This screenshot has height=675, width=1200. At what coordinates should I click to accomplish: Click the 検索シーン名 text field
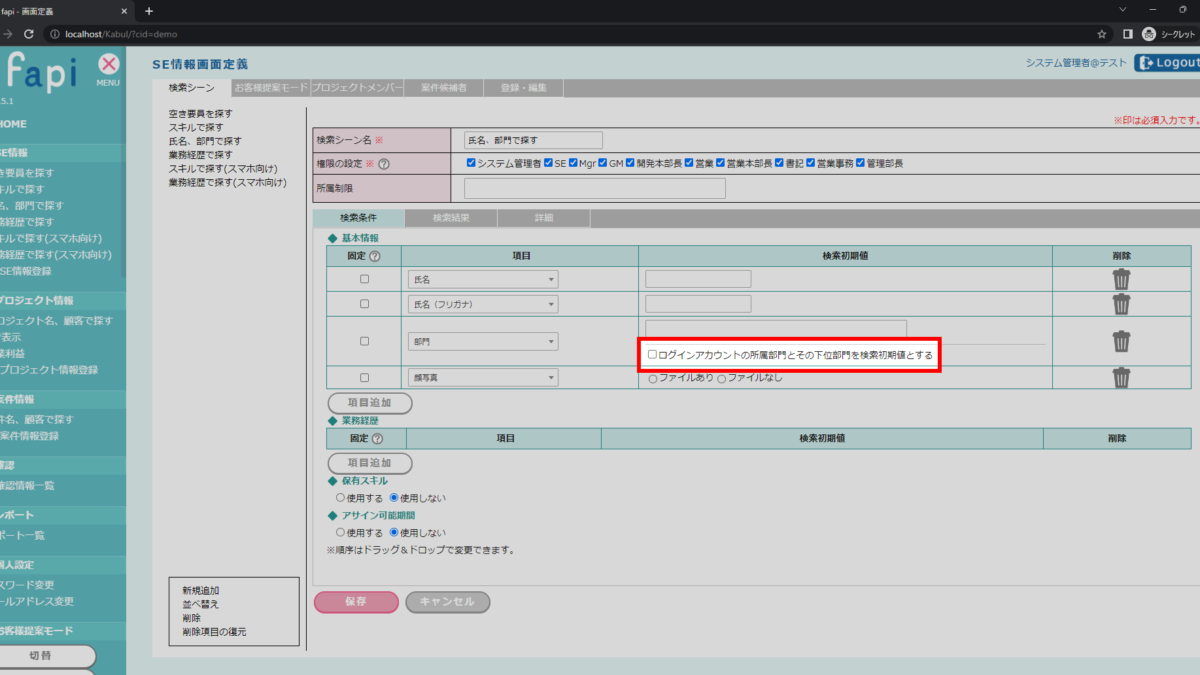[x=533, y=140]
